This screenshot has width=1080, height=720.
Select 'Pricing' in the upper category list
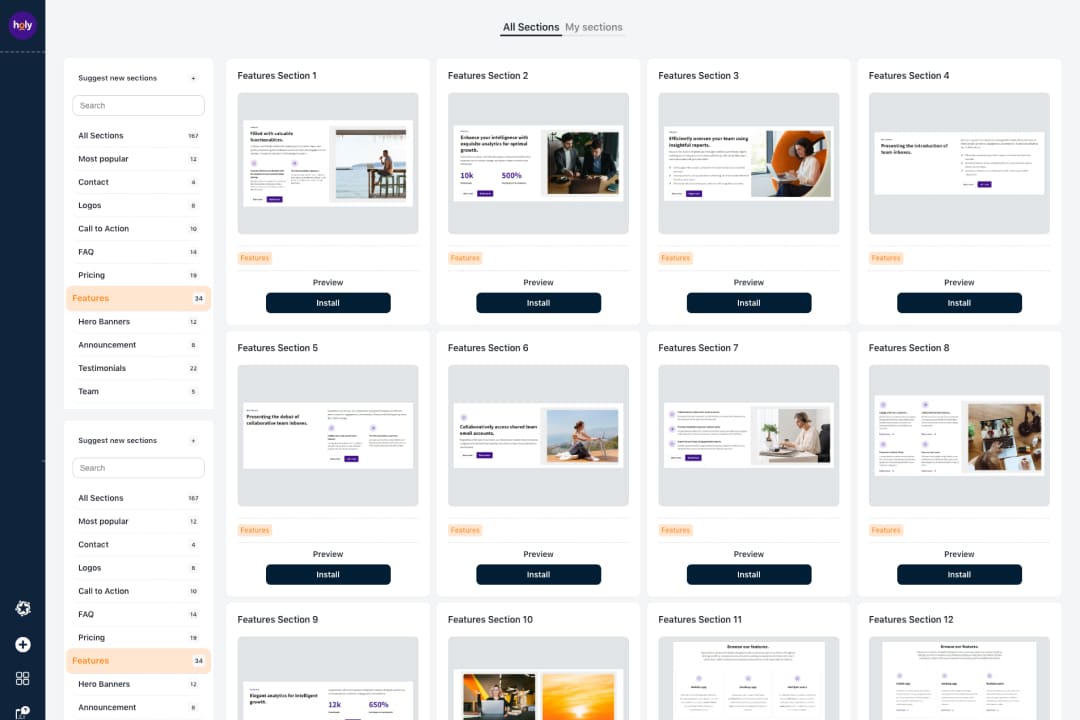coord(138,275)
